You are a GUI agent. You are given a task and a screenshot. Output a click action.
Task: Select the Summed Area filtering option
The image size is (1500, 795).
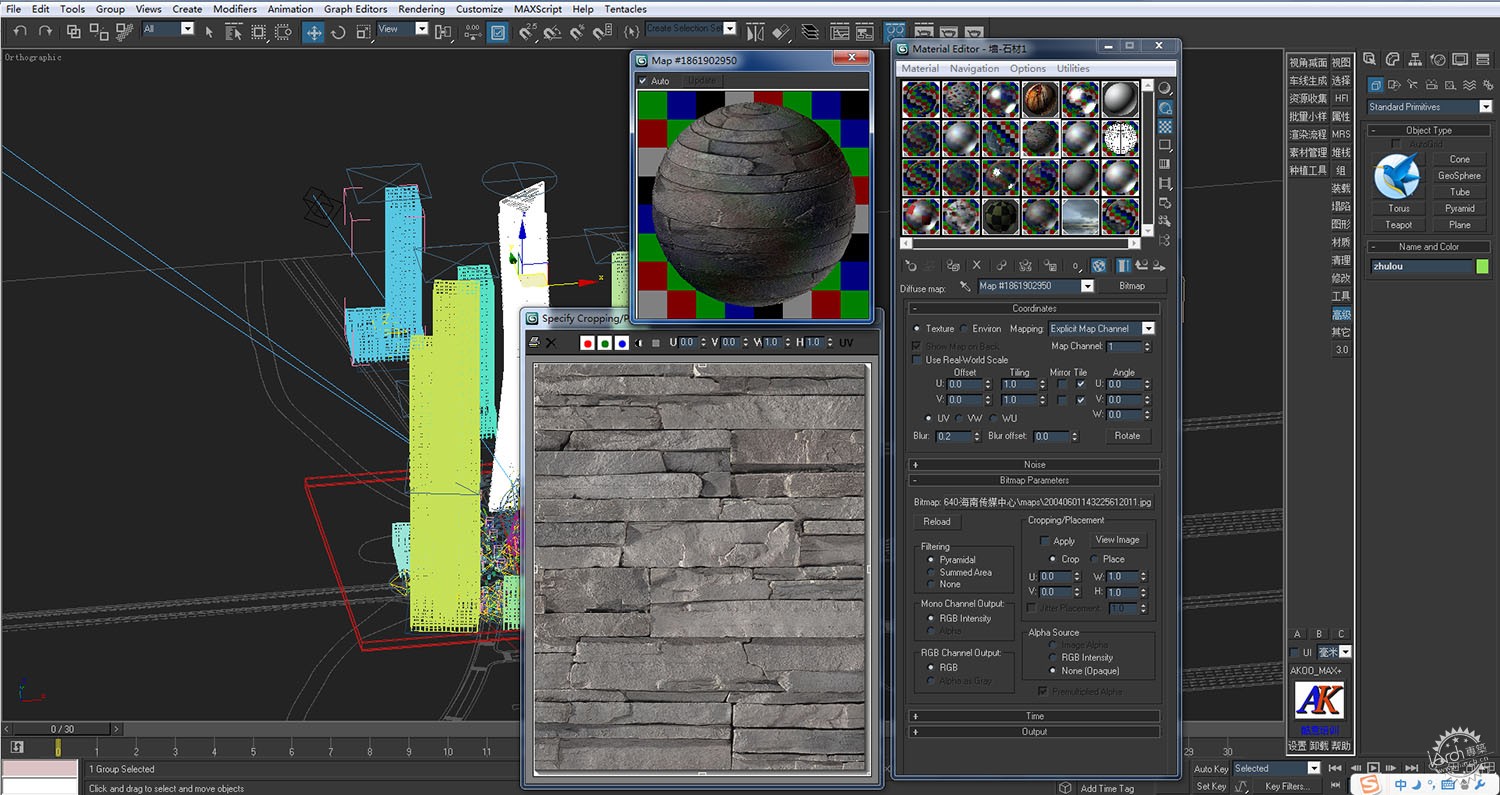[931, 572]
